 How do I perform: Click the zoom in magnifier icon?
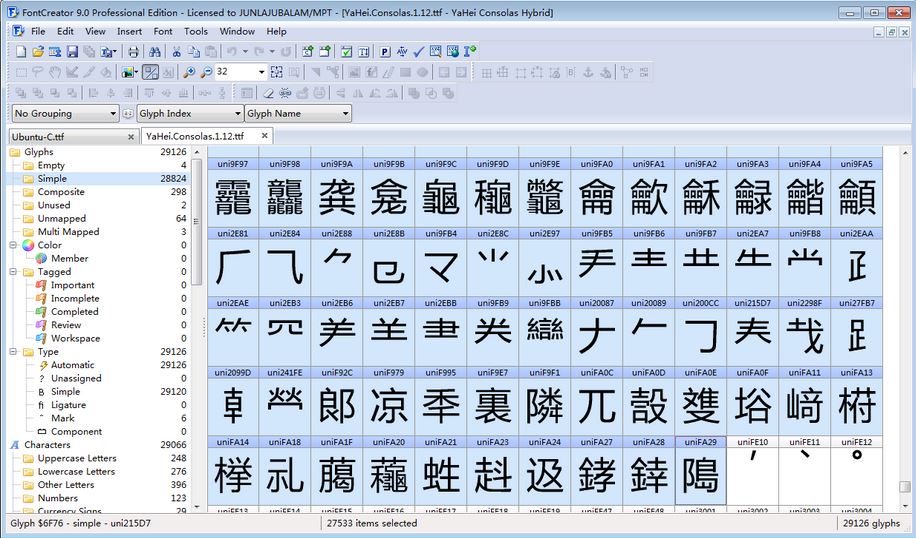point(189,72)
